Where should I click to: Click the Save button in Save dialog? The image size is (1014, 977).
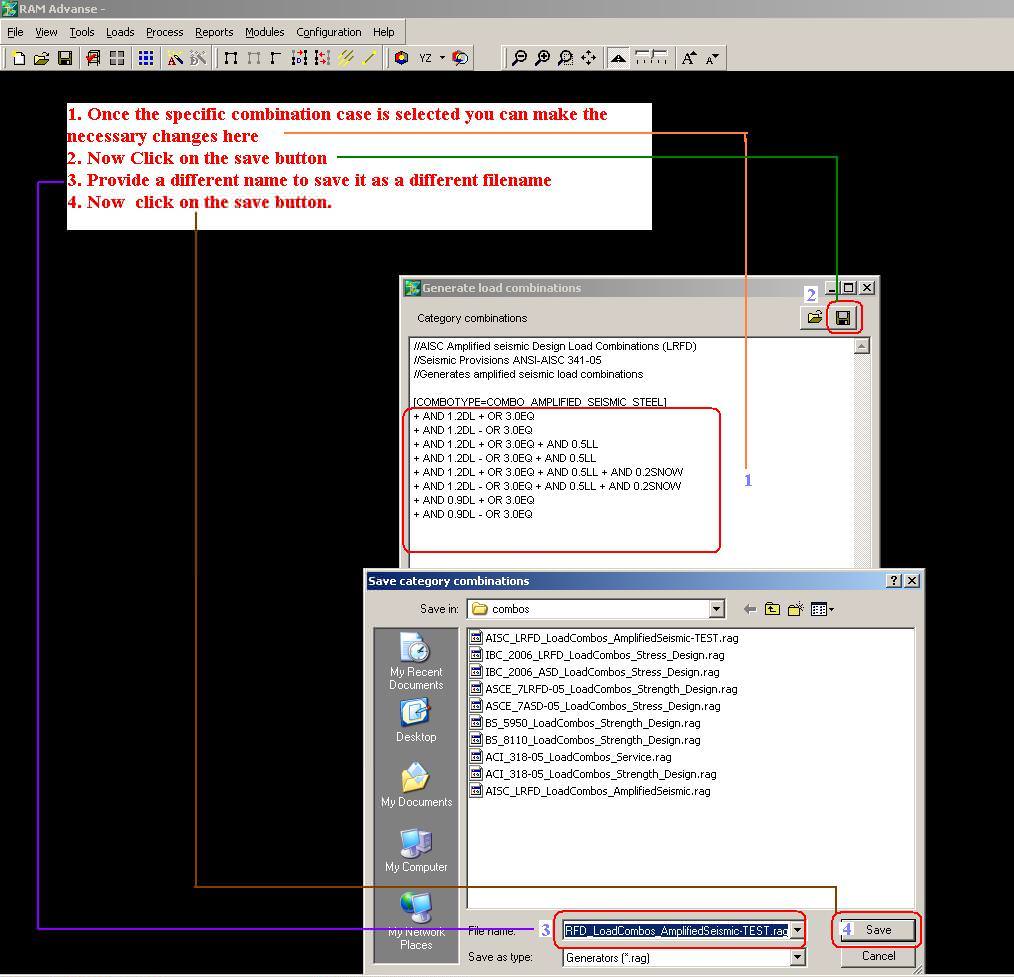(x=878, y=930)
